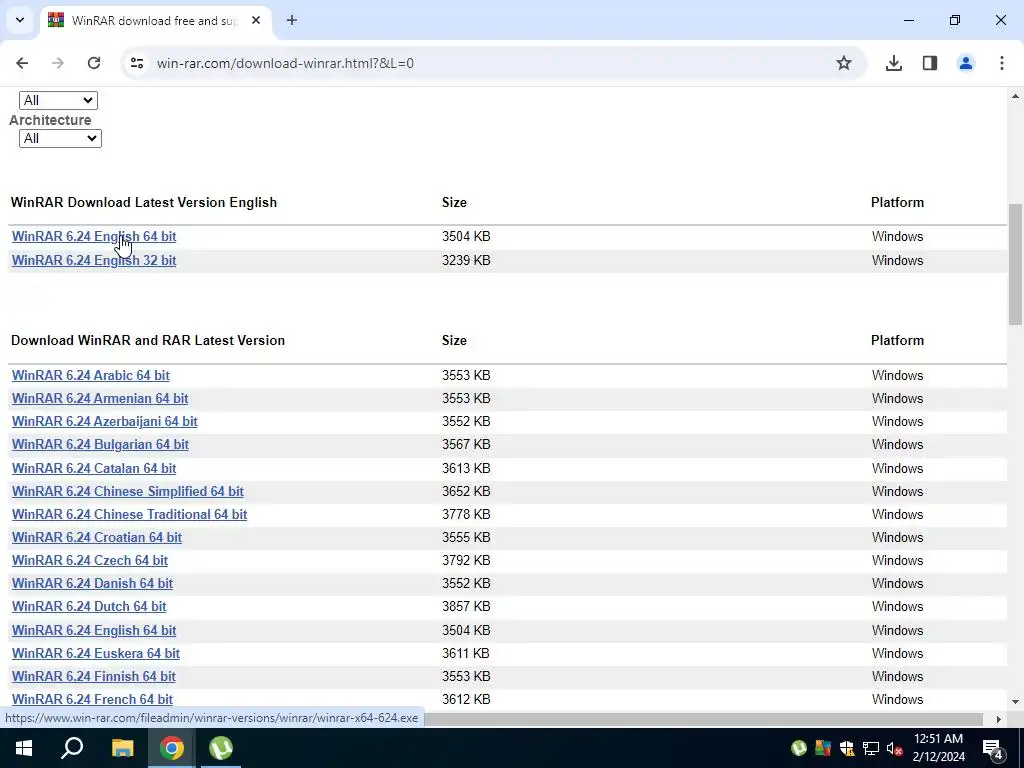Click 3239 KB size cell
Viewport: 1024px width, 768px height.
click(466, 261)
